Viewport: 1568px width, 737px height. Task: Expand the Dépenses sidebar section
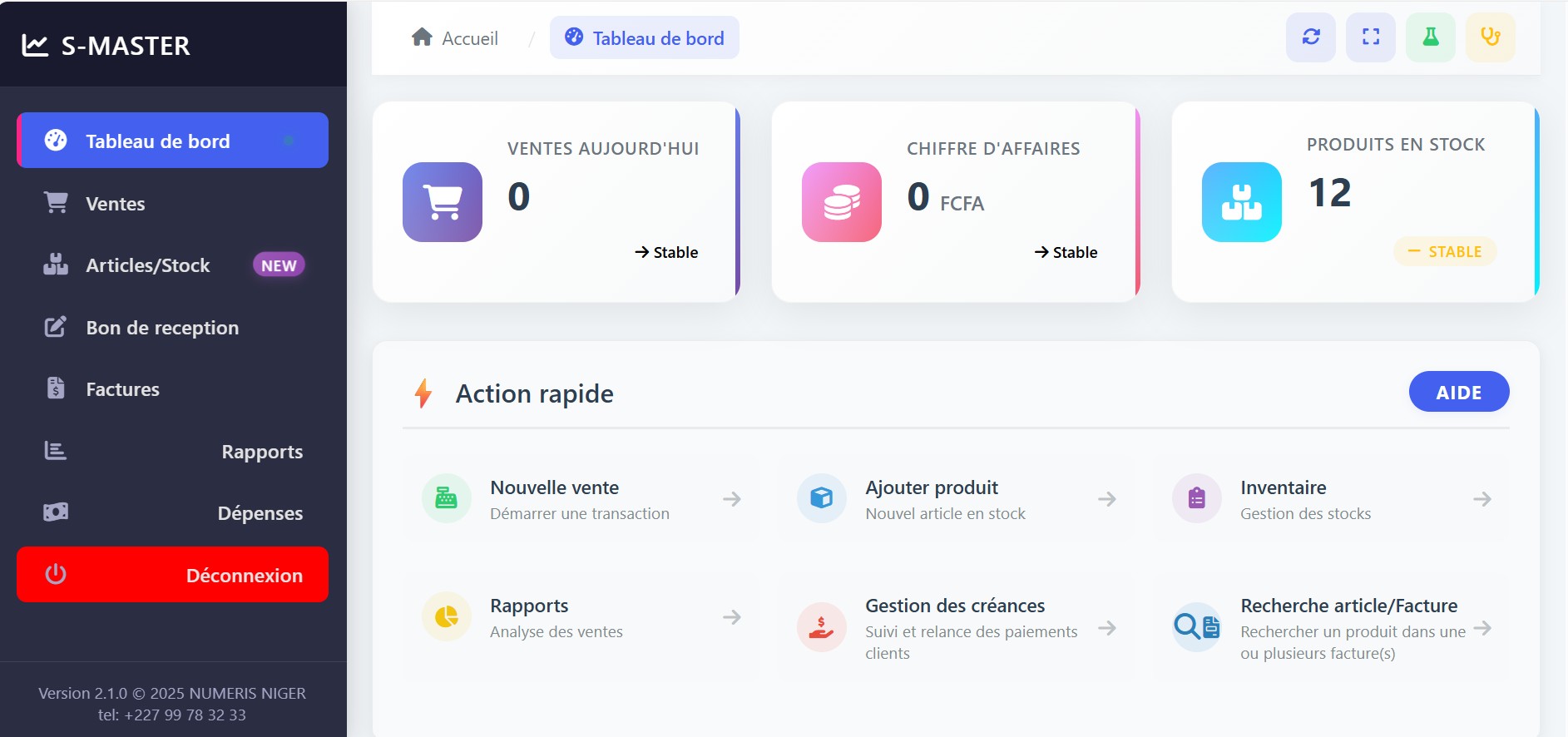coord(172,512)
